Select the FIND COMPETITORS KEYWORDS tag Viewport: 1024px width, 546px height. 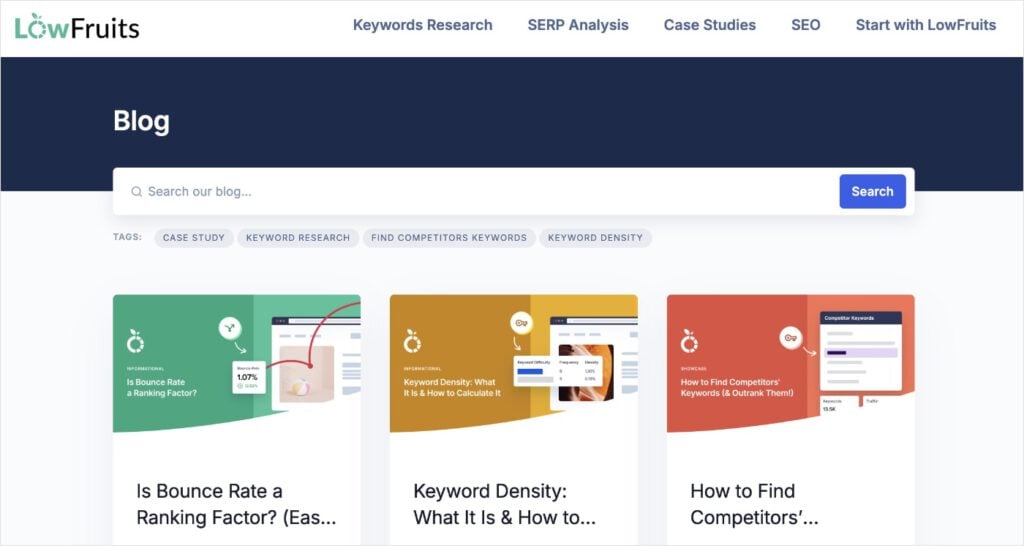coord(449,238)
